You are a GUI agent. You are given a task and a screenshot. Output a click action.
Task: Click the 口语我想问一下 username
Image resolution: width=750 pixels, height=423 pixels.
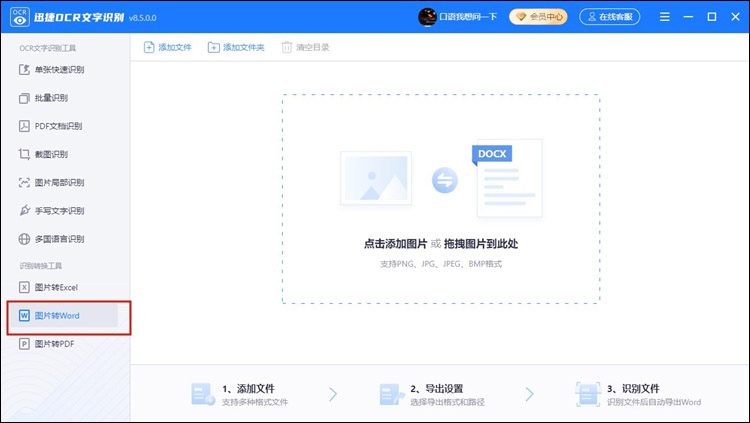point(468,17)
